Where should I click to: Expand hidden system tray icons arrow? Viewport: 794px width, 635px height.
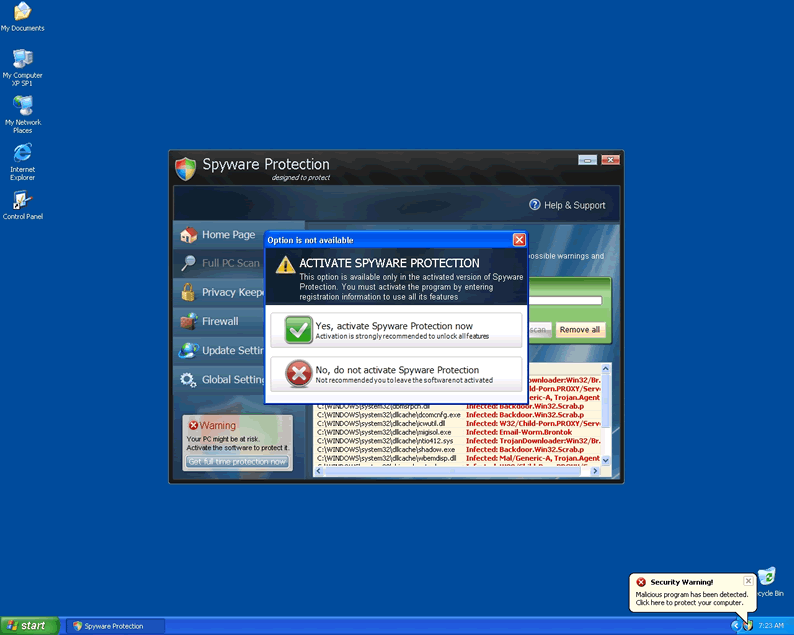pyautogui.click(x=735, y=625)
